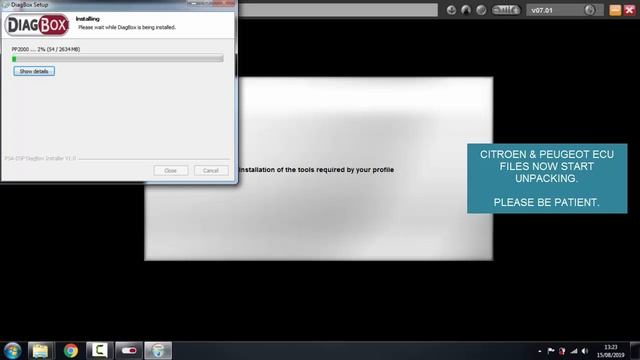Click the taskbar clock showing 13:23
The image size is (640, 360).
tap(611, 351)
